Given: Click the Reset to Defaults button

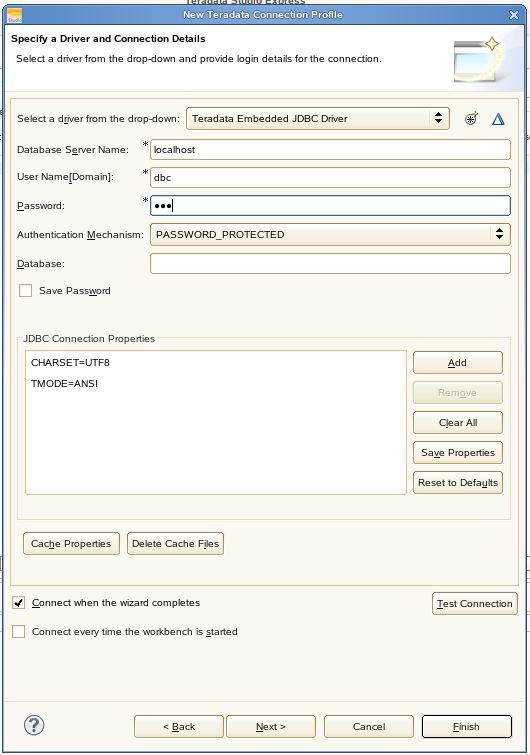Looking at the screenshot, I should coord(458,482).
